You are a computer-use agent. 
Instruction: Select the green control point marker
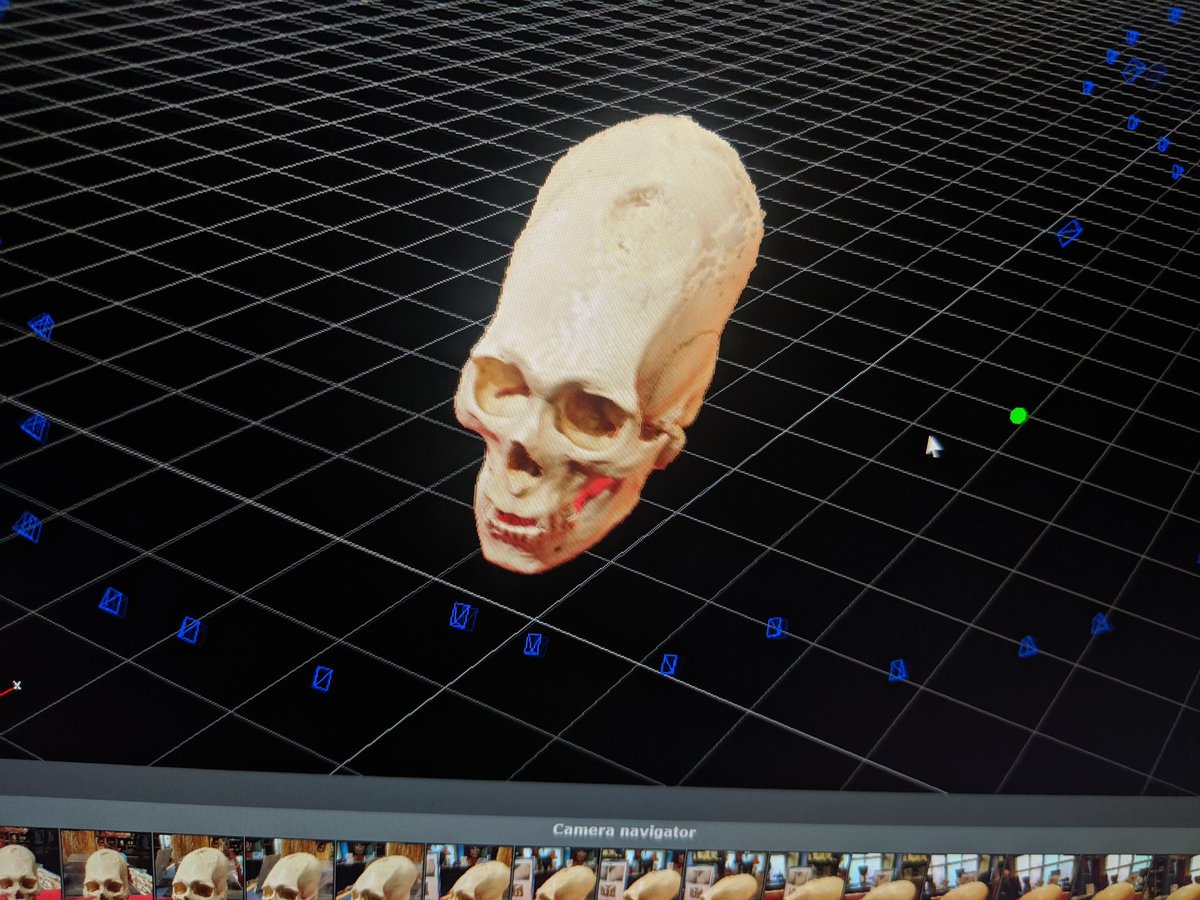pyautogui.click(x=1018, y=415)
